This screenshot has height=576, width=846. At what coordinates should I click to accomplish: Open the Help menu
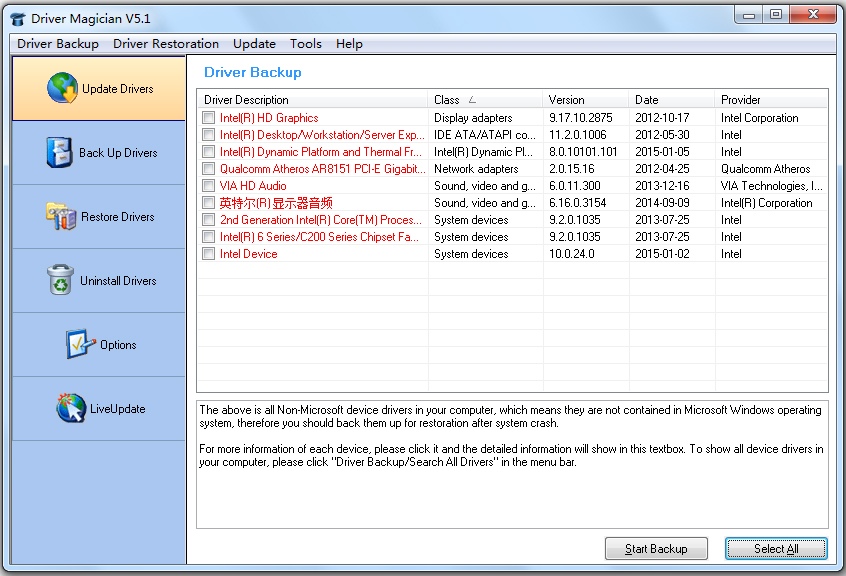tap(349, 44)
